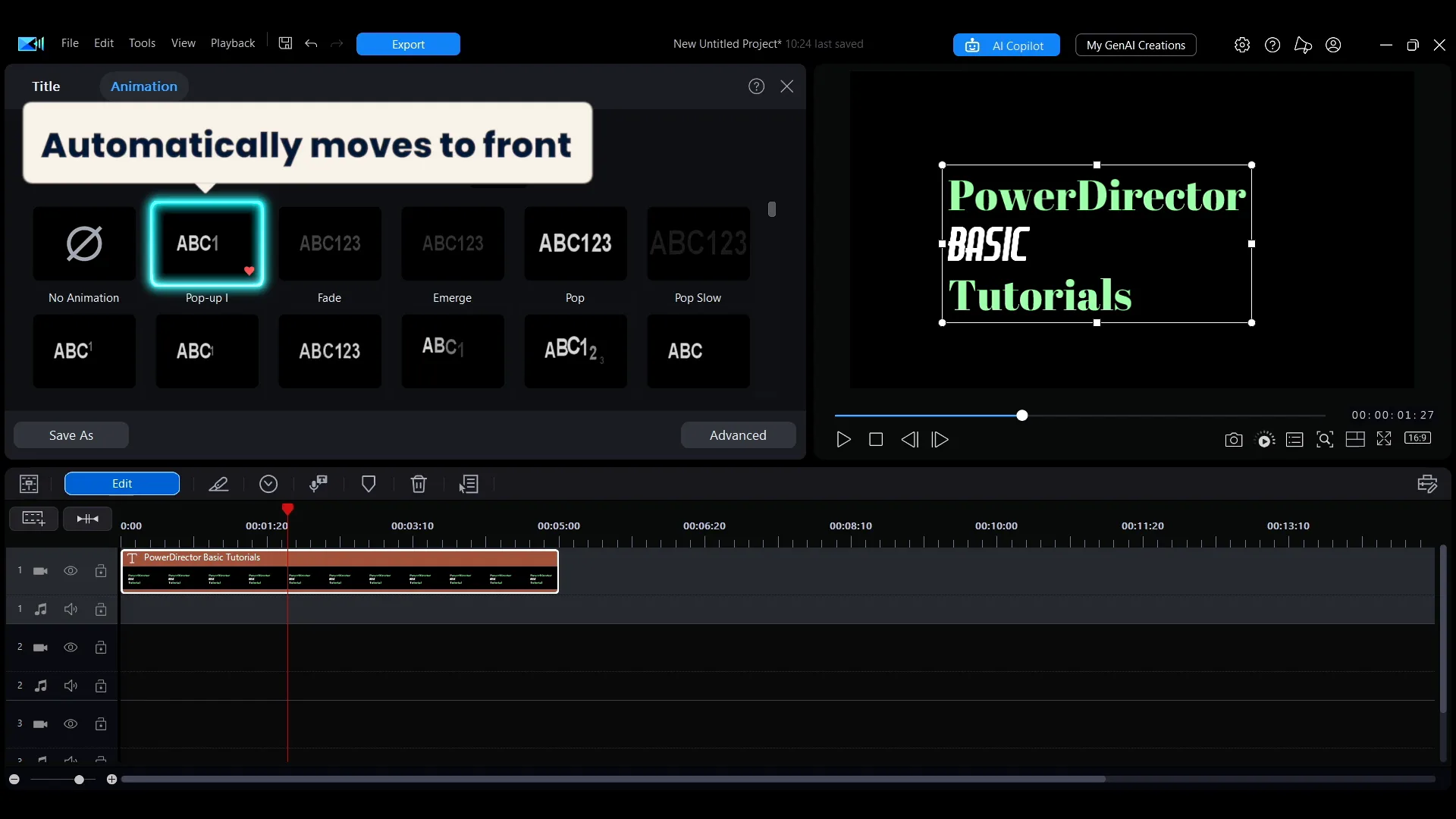Open the preview quality settings icon
This screenshot has height=819, width=1456.
1266,440
